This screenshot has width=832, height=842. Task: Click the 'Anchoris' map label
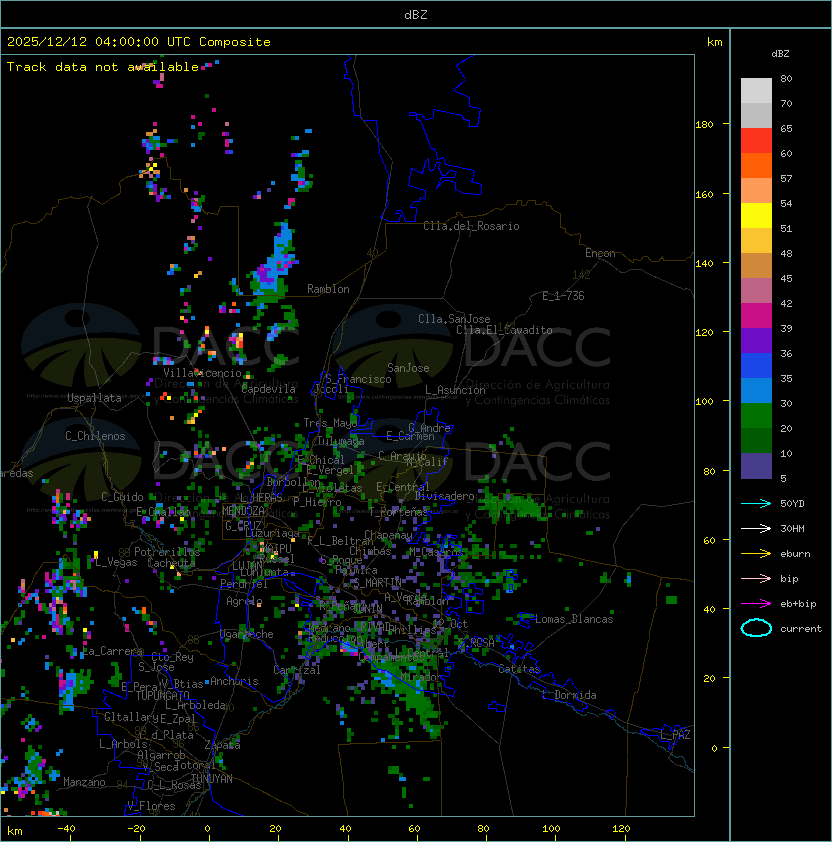pyautogui.click(x=234, y=681)
